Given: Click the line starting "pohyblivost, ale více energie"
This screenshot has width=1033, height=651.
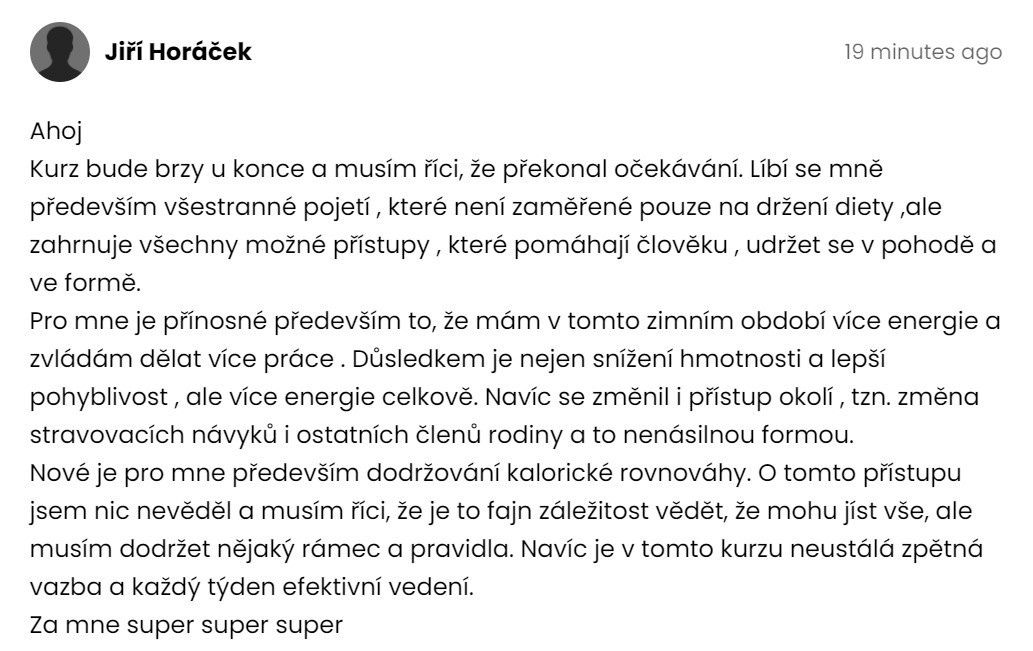Looking at the screenshot, I should point(504,397).
